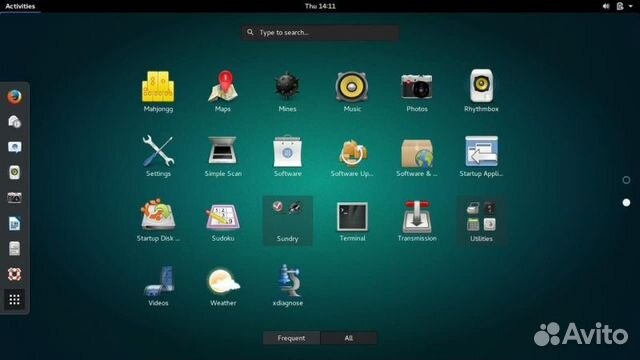Open the Software store app
Screen dimensions: 640x360
pos(287,156)
